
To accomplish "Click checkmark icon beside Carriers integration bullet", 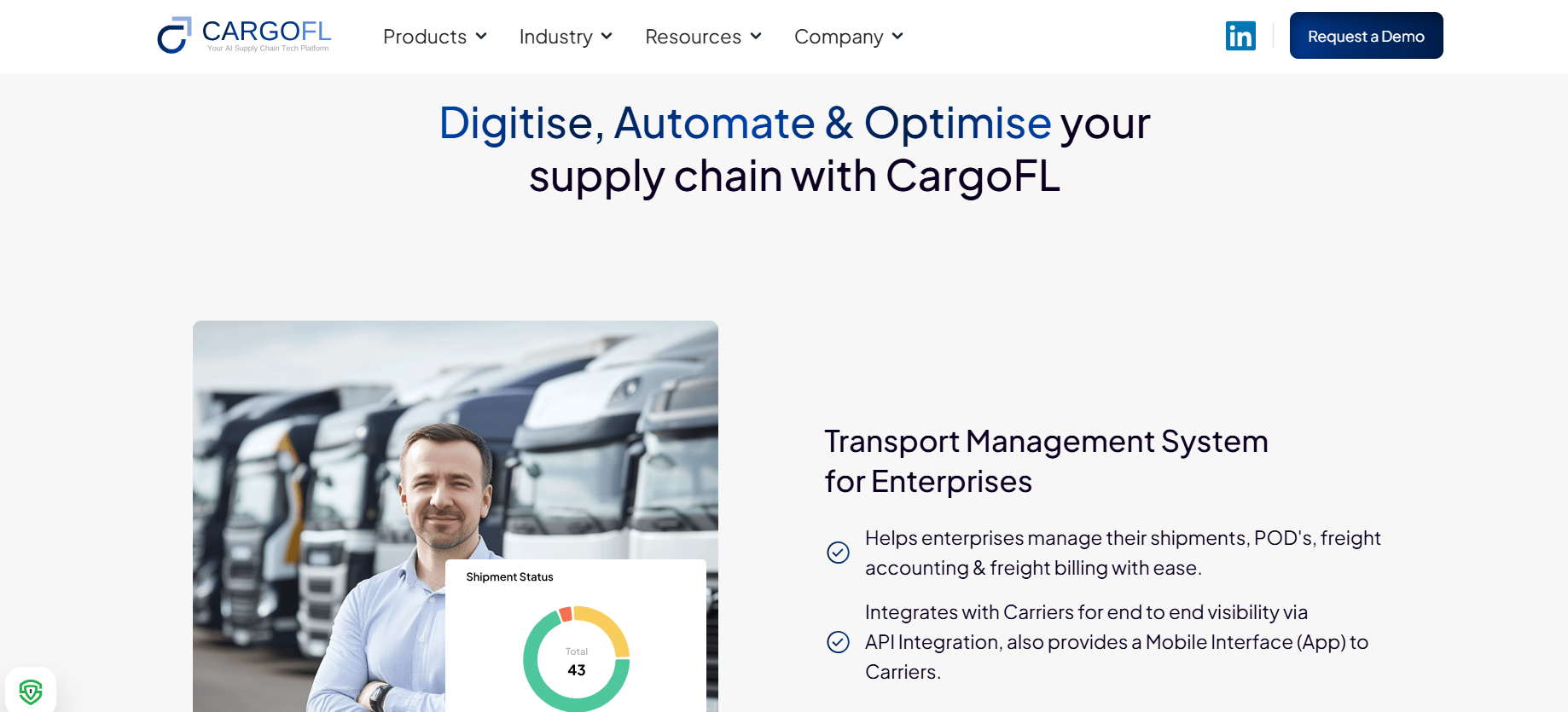I will coord(838,642).
